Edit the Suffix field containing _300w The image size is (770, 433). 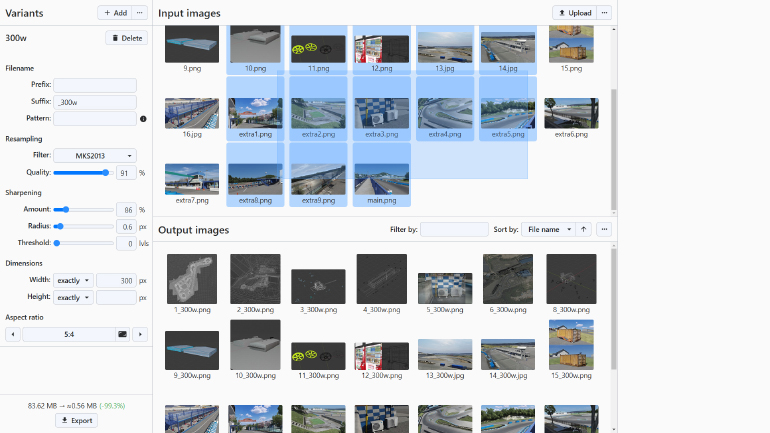(95, 102)
